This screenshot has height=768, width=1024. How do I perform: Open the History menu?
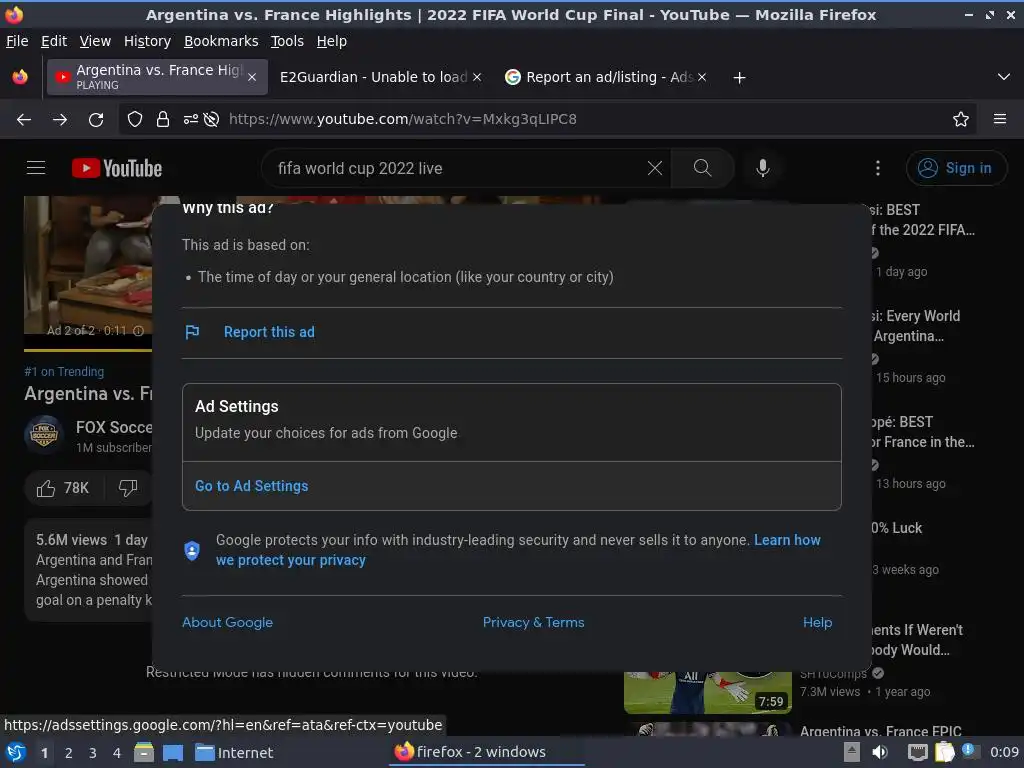point(147,41)
